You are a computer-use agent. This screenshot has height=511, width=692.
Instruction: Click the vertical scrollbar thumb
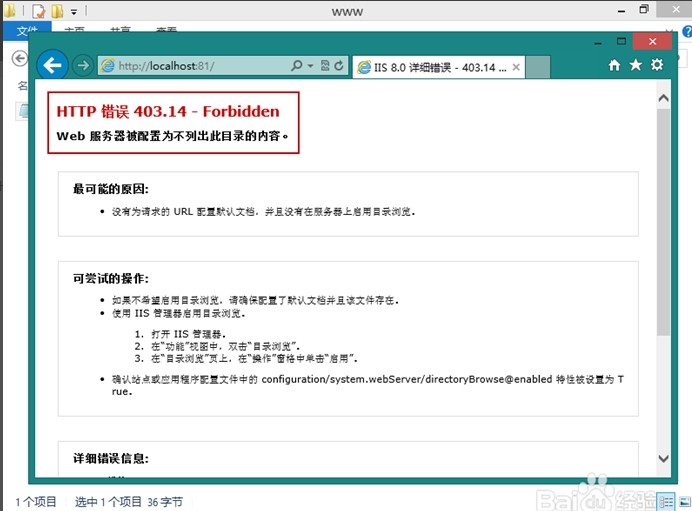[x=663, y=222]
